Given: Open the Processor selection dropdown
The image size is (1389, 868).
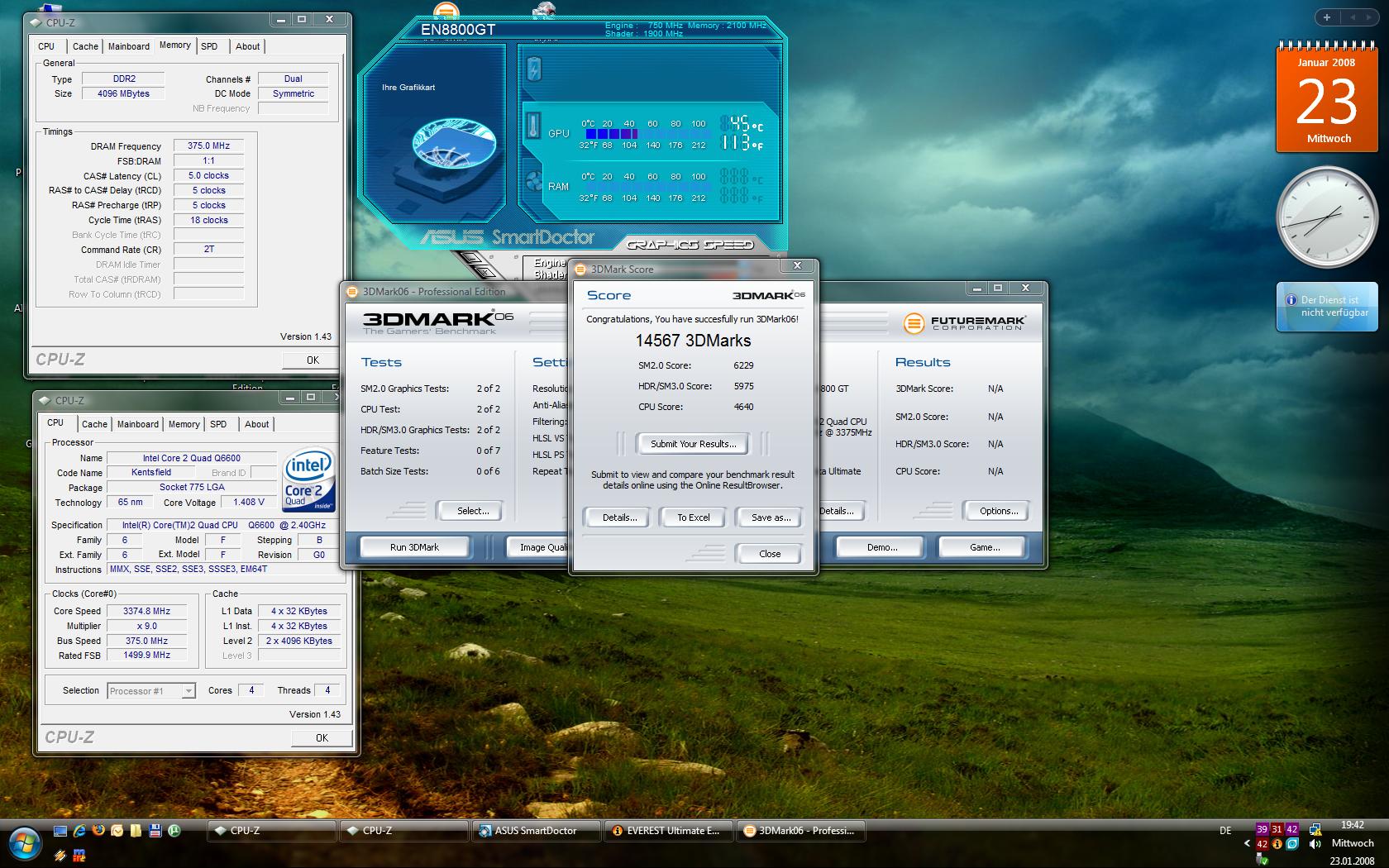Looking at the screenshot, I should click(x=151, y=691).
